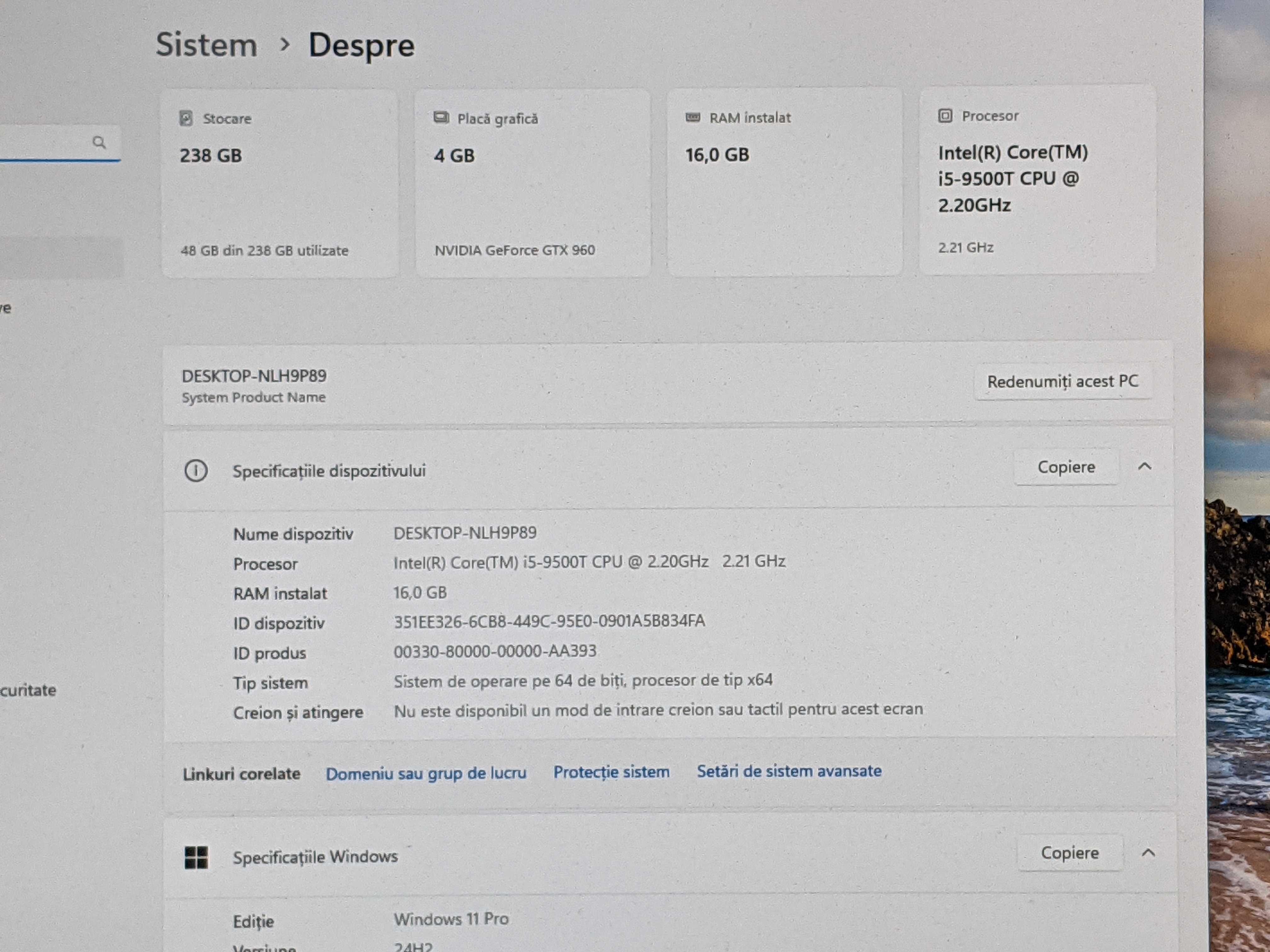Click the Despre breadcrumb title

[x=362, y=45]
